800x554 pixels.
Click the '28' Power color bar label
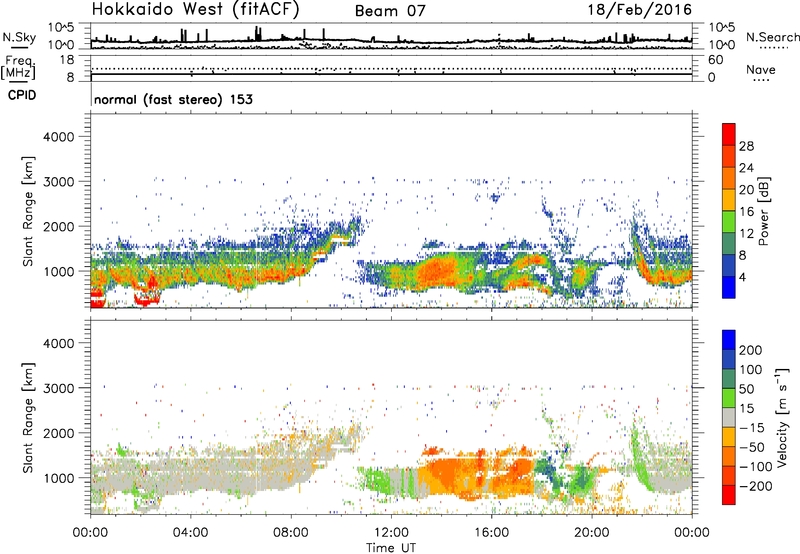click(x=746, y=146)
